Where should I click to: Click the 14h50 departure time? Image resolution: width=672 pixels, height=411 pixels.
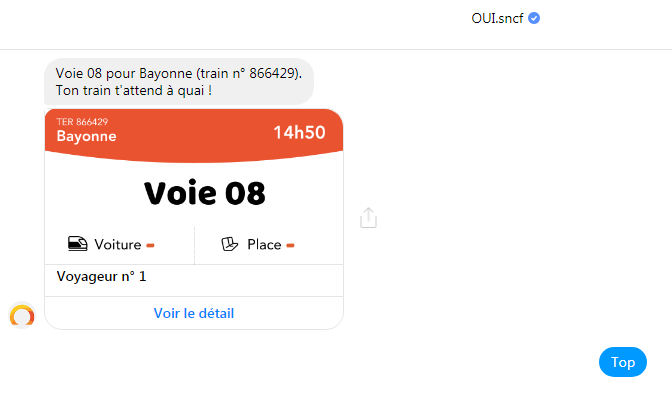(299, 132)
